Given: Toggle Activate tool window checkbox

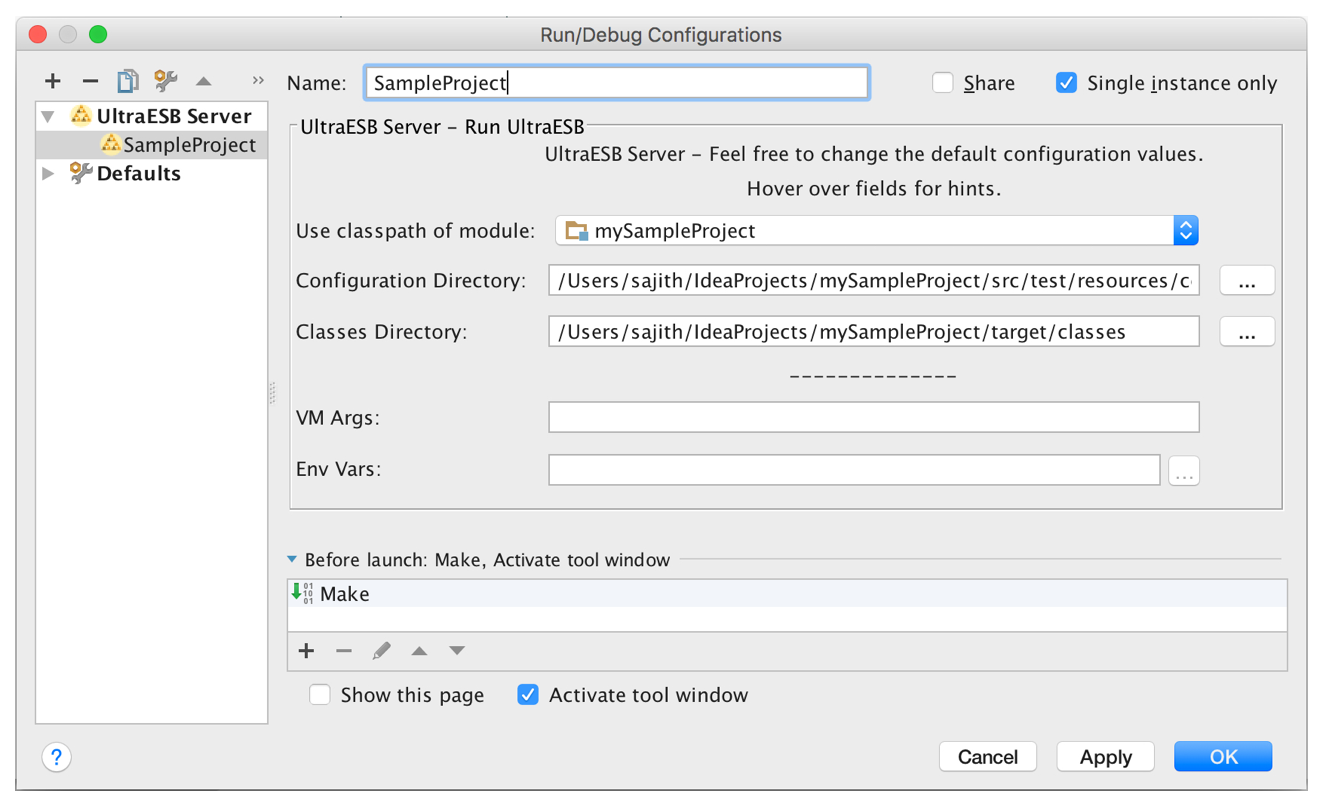Looking at the screenshot, I should (x=528, y=695).
